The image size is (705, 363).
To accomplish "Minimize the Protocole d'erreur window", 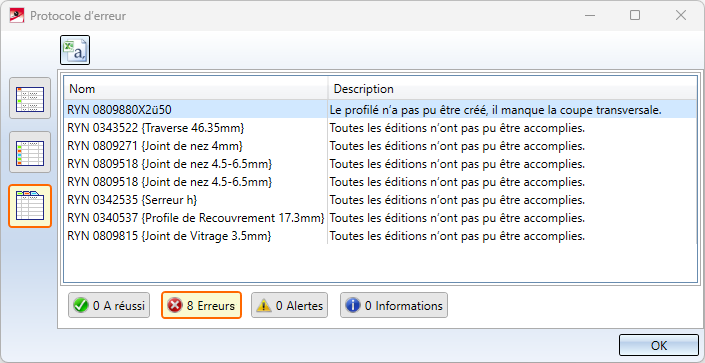I will pyautogui.click(x=591, y=15).
